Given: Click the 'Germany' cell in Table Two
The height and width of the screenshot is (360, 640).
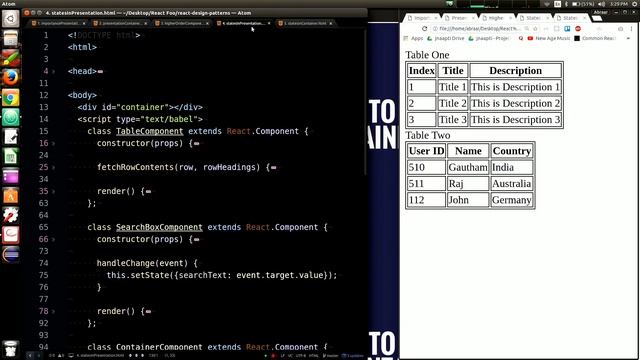Looking at the screenshot, I should (x=511, y=200).
